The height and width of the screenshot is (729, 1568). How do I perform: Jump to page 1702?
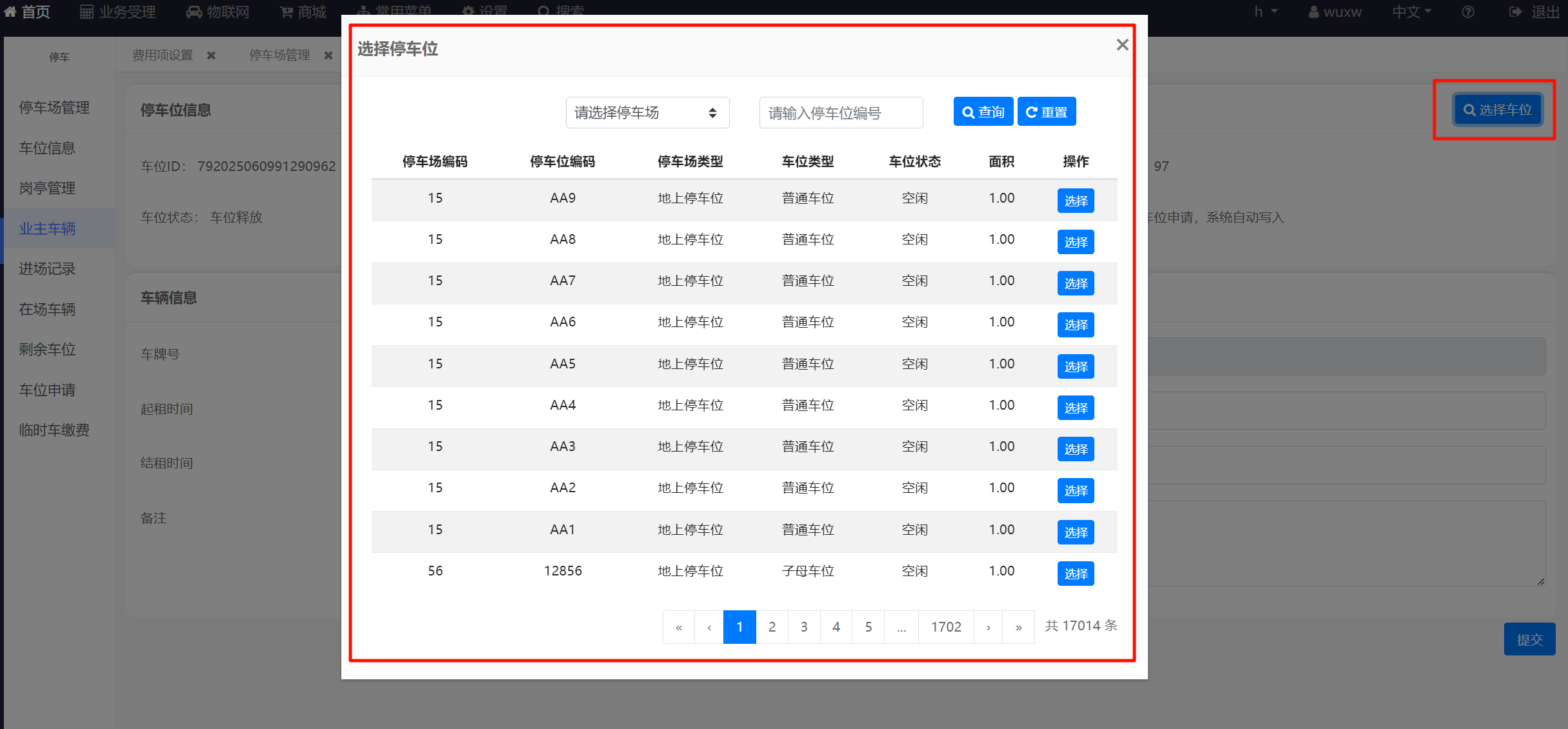[x=946, y=627]
